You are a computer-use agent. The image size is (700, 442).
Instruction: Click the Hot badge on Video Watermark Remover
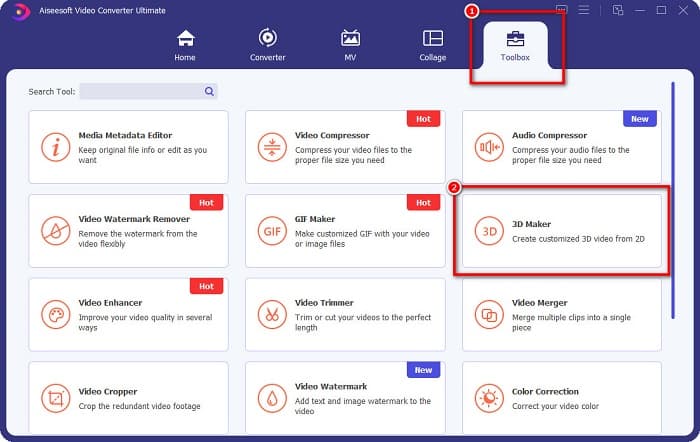(206, 203)
